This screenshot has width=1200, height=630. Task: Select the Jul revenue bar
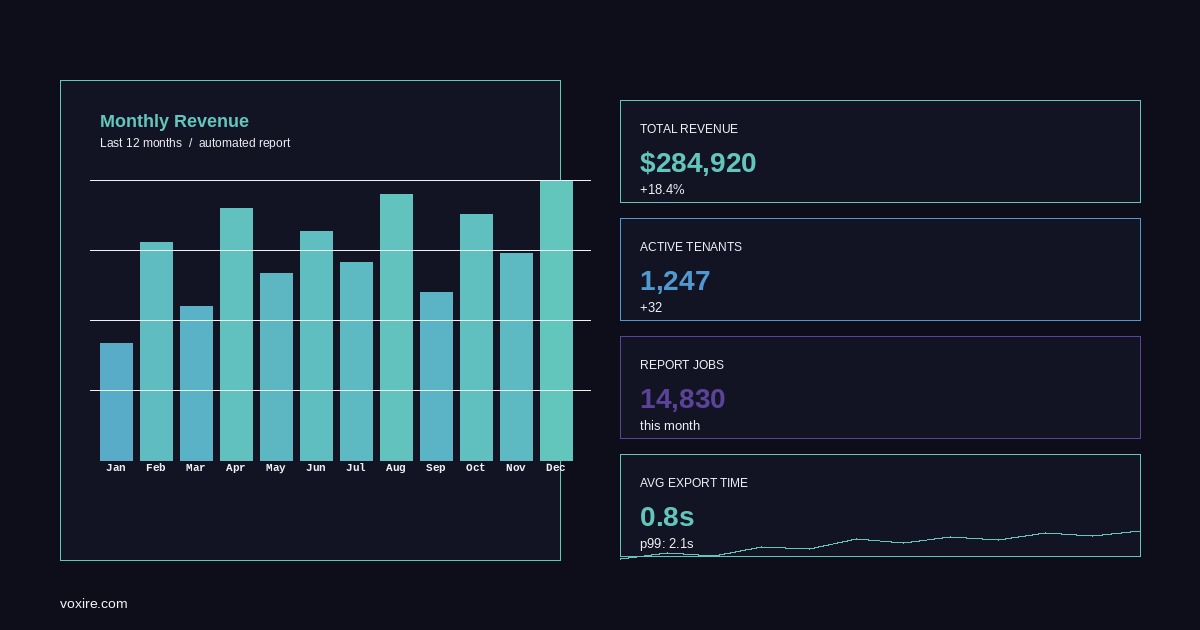click(356, 361)
